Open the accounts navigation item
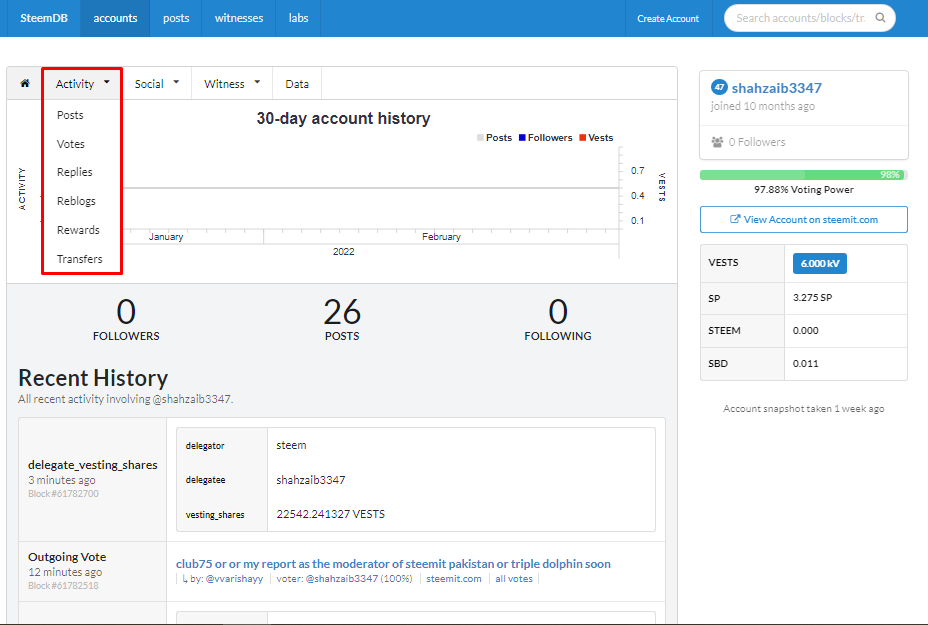The height and width of the screenshot is (625, 928). tap(115, 18)
